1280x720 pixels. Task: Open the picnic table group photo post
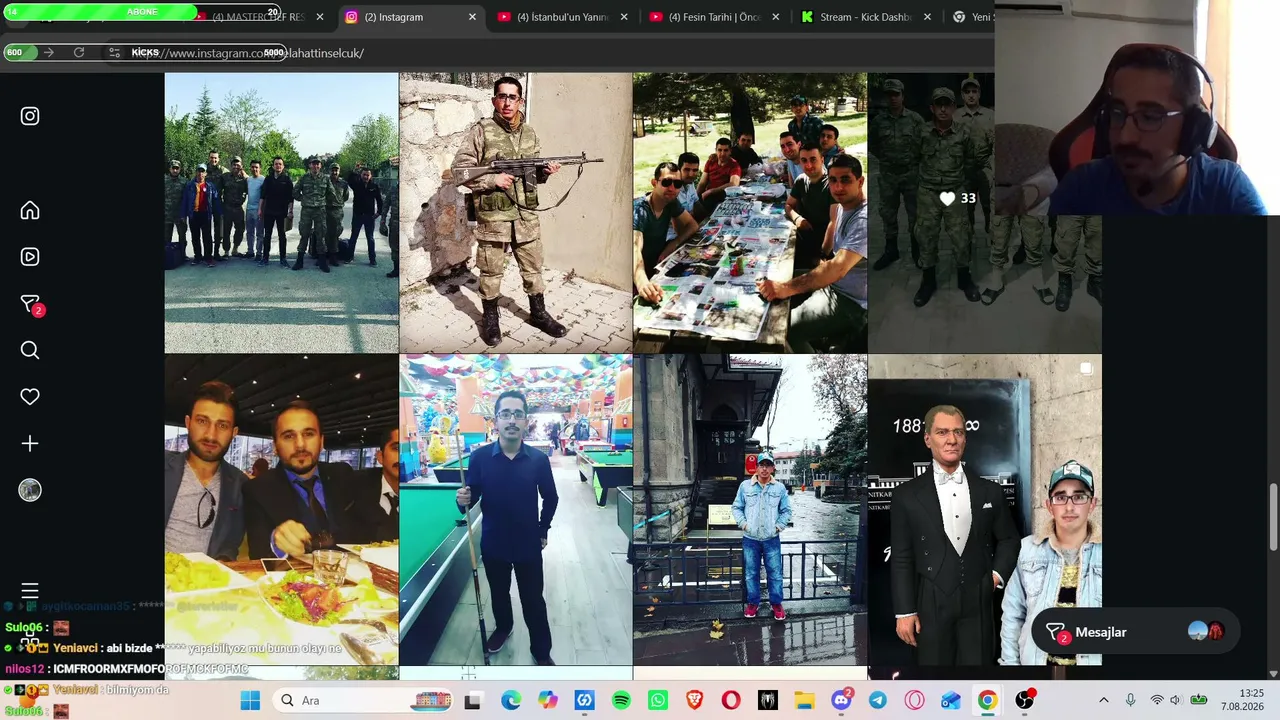pos(750,212)
